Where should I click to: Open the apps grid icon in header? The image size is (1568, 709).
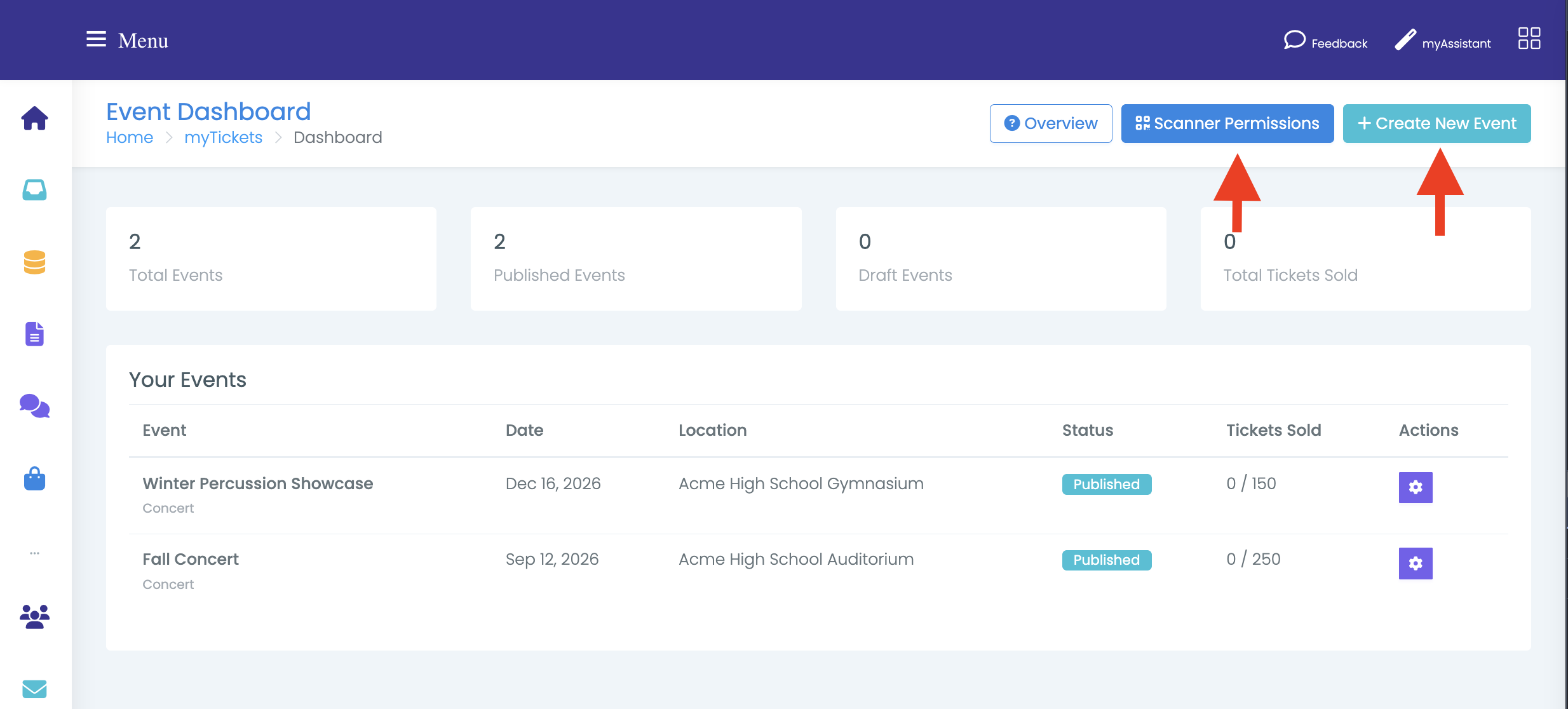coord(1529,38)
